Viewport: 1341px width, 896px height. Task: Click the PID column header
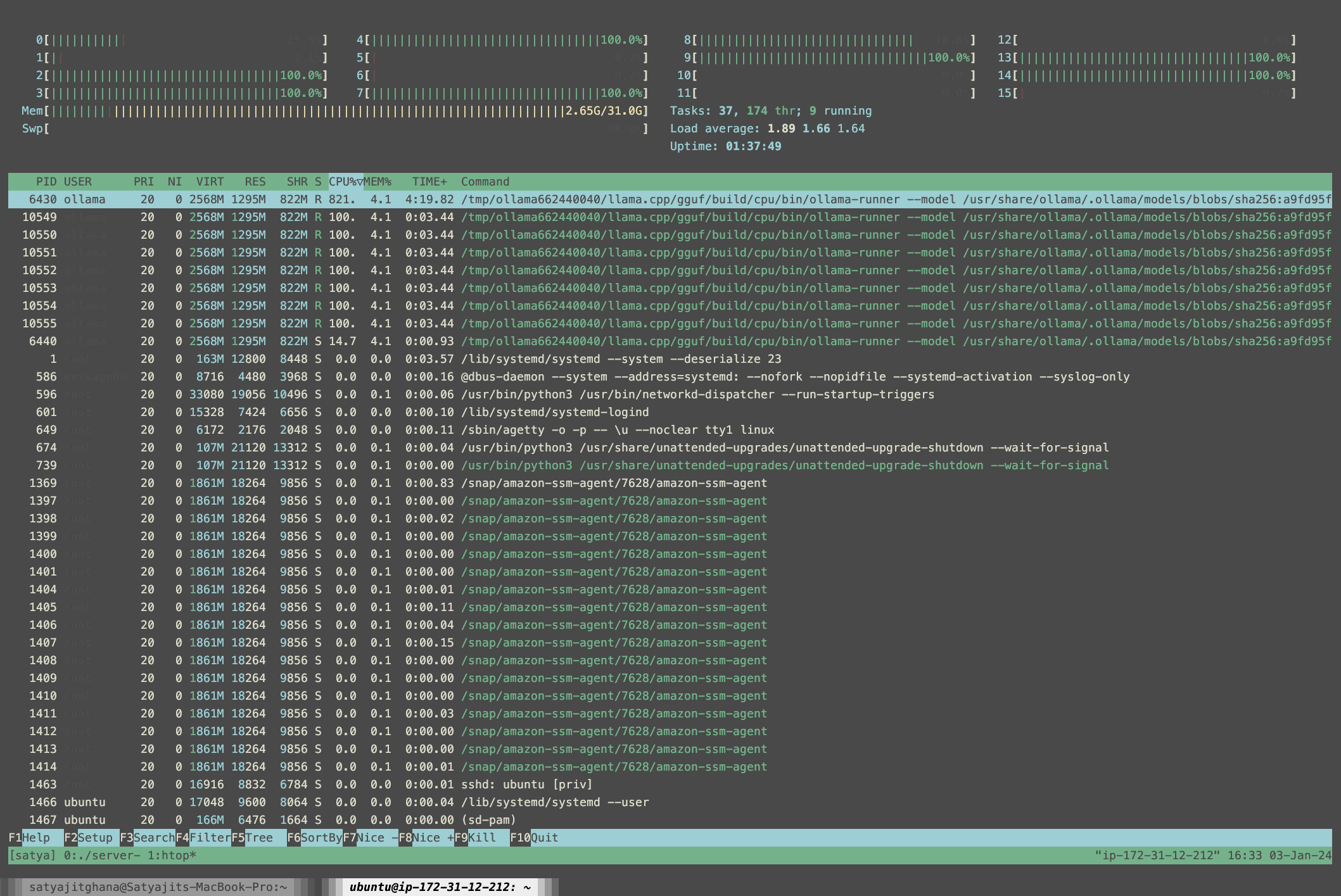46,182
